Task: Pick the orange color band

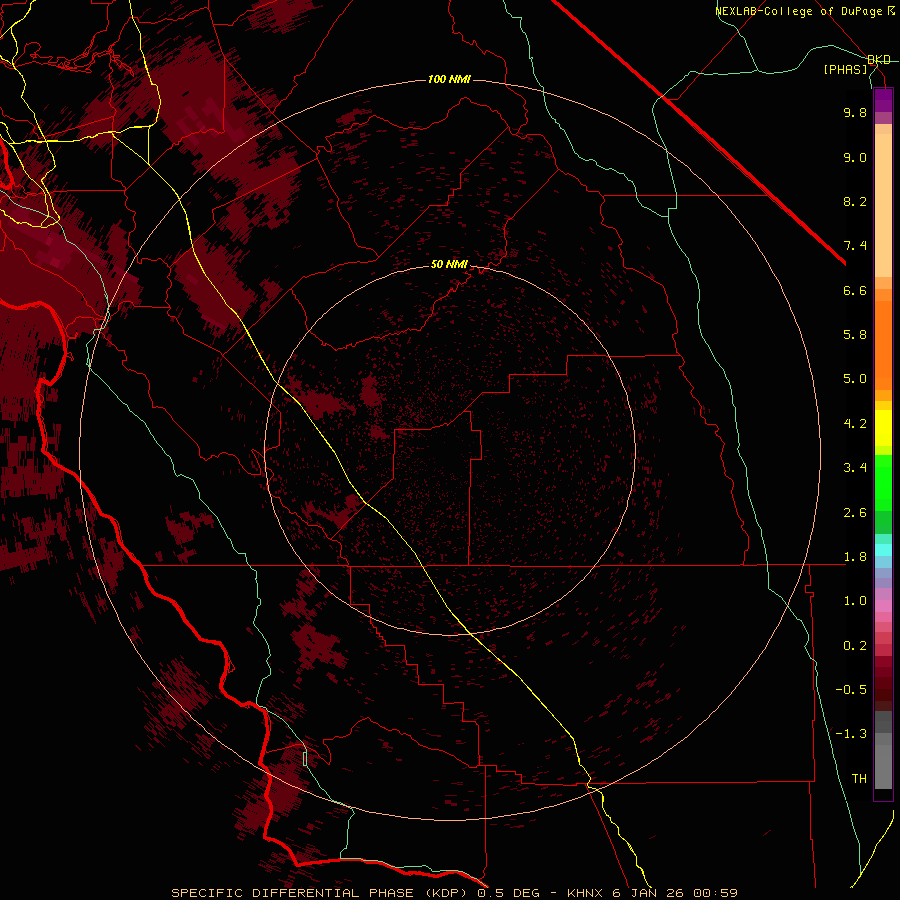Action: pyautogui.click(x=883, y=344)
